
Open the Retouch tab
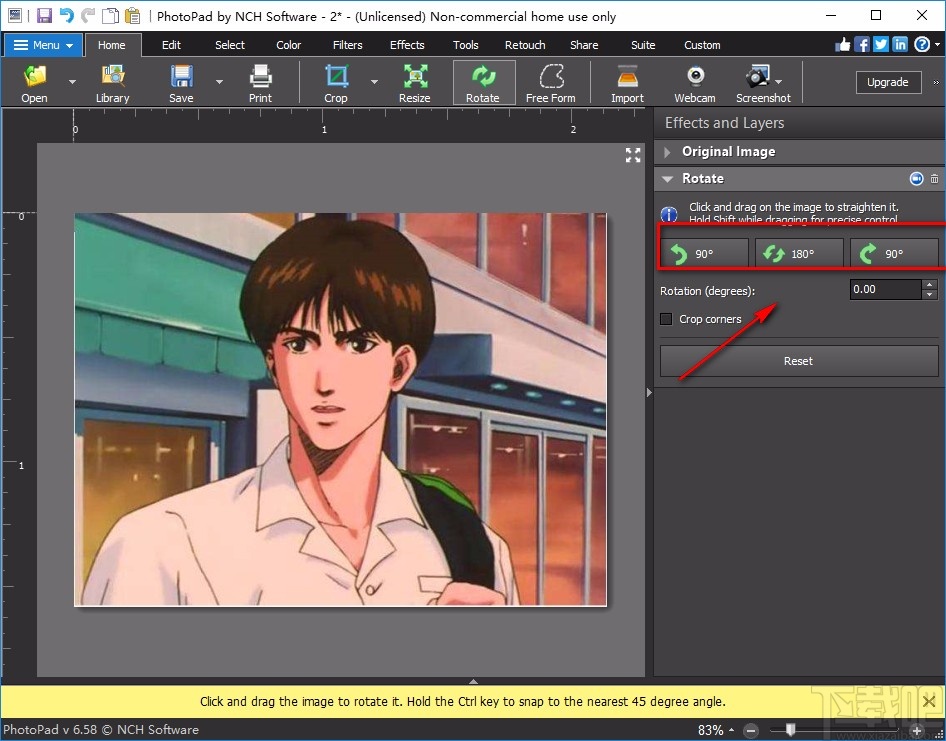[x=525, y=45]
